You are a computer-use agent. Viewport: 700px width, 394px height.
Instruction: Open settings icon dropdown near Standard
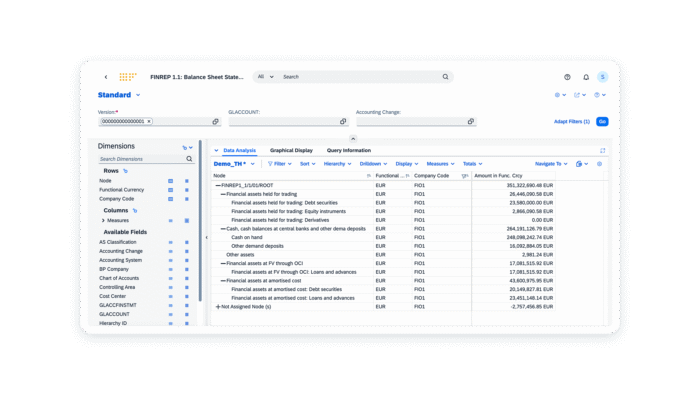pyautogui.click(x=560, y=95)
